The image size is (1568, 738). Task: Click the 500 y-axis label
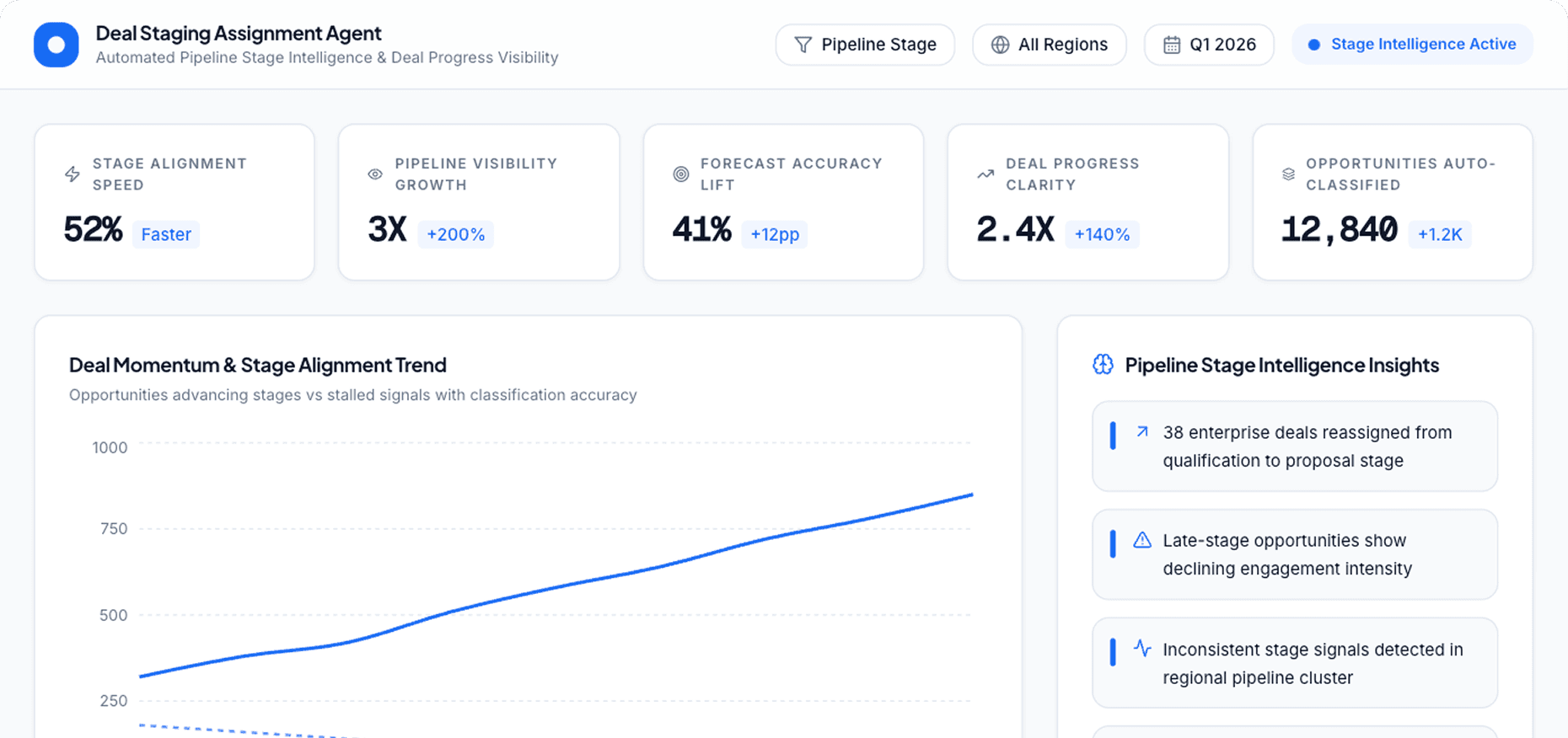point(113,615)
